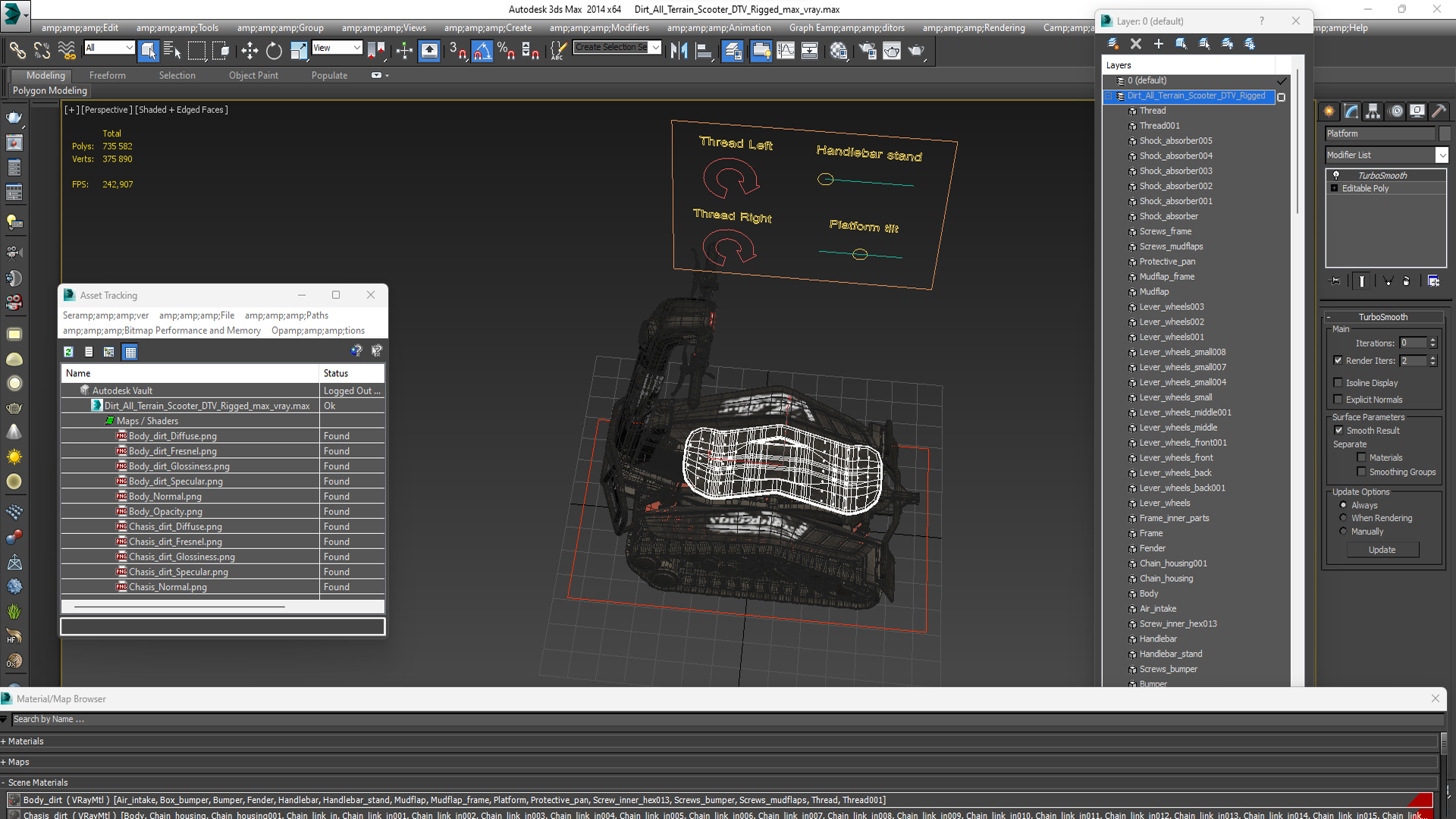Select the Select and Rotate tool
This screenshot has height=819, width=1456.
click(x=274, y=51)
